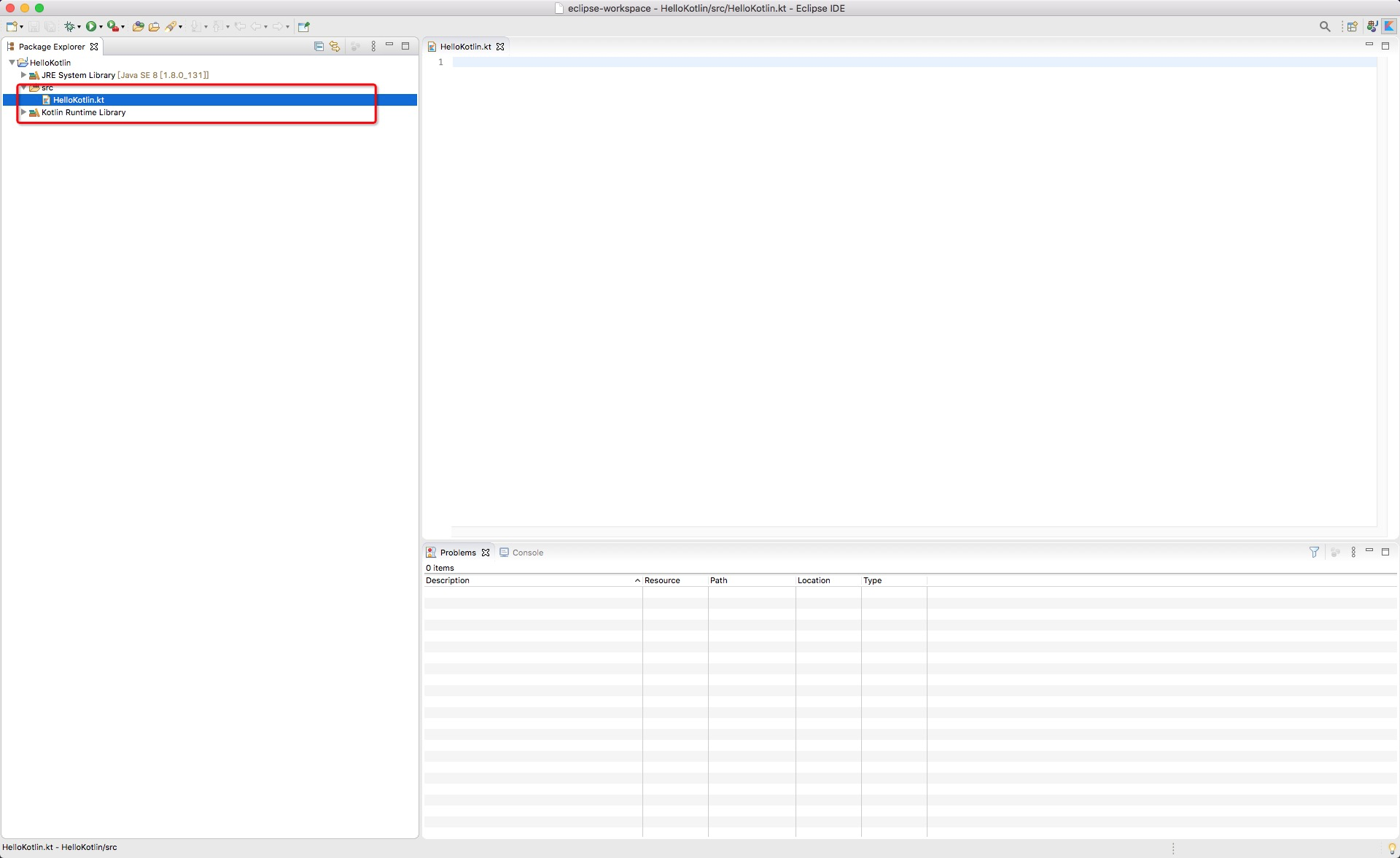Collapse the HelloKotlin project node

click(x=12, y=63)
